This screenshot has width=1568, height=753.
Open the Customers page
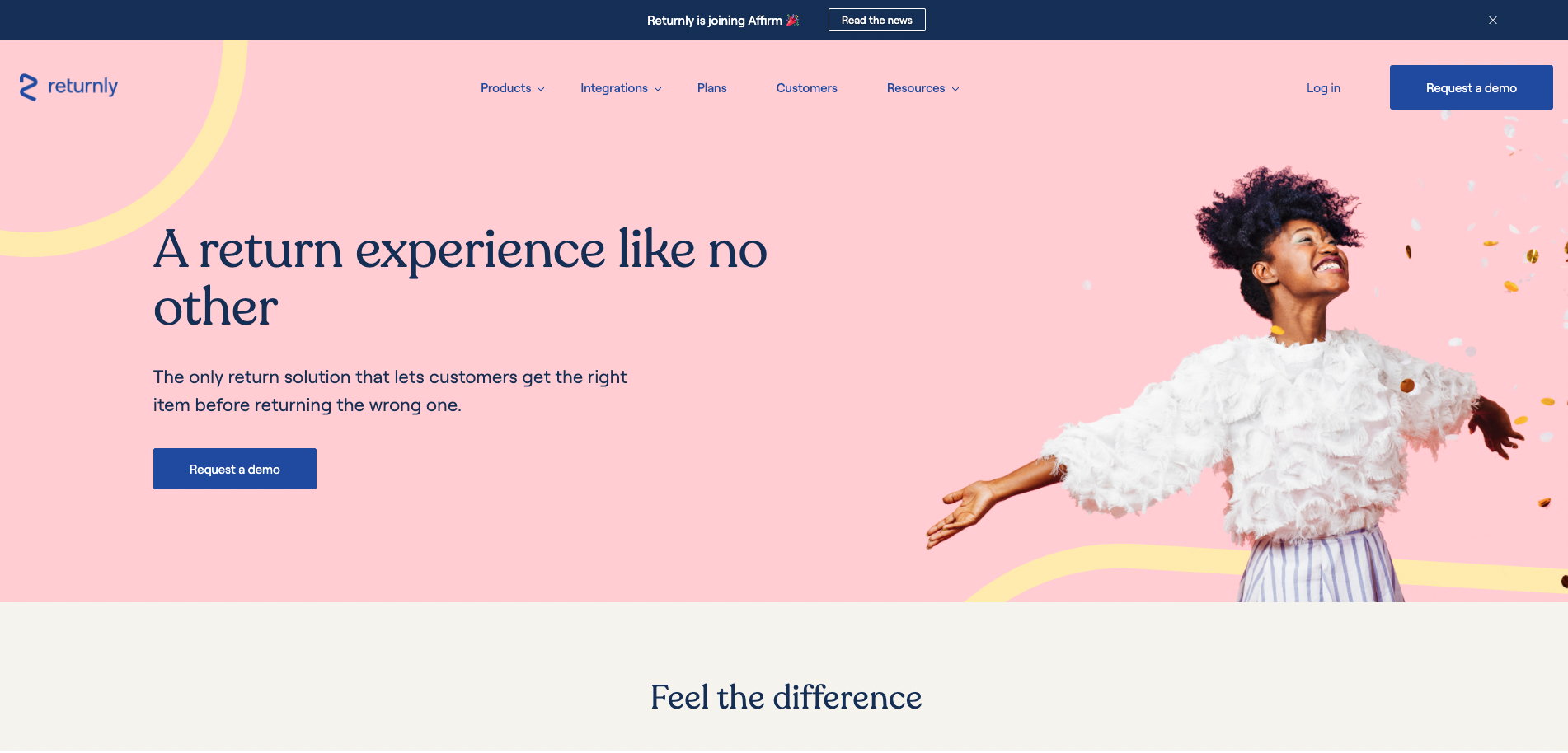coord(807,88)
